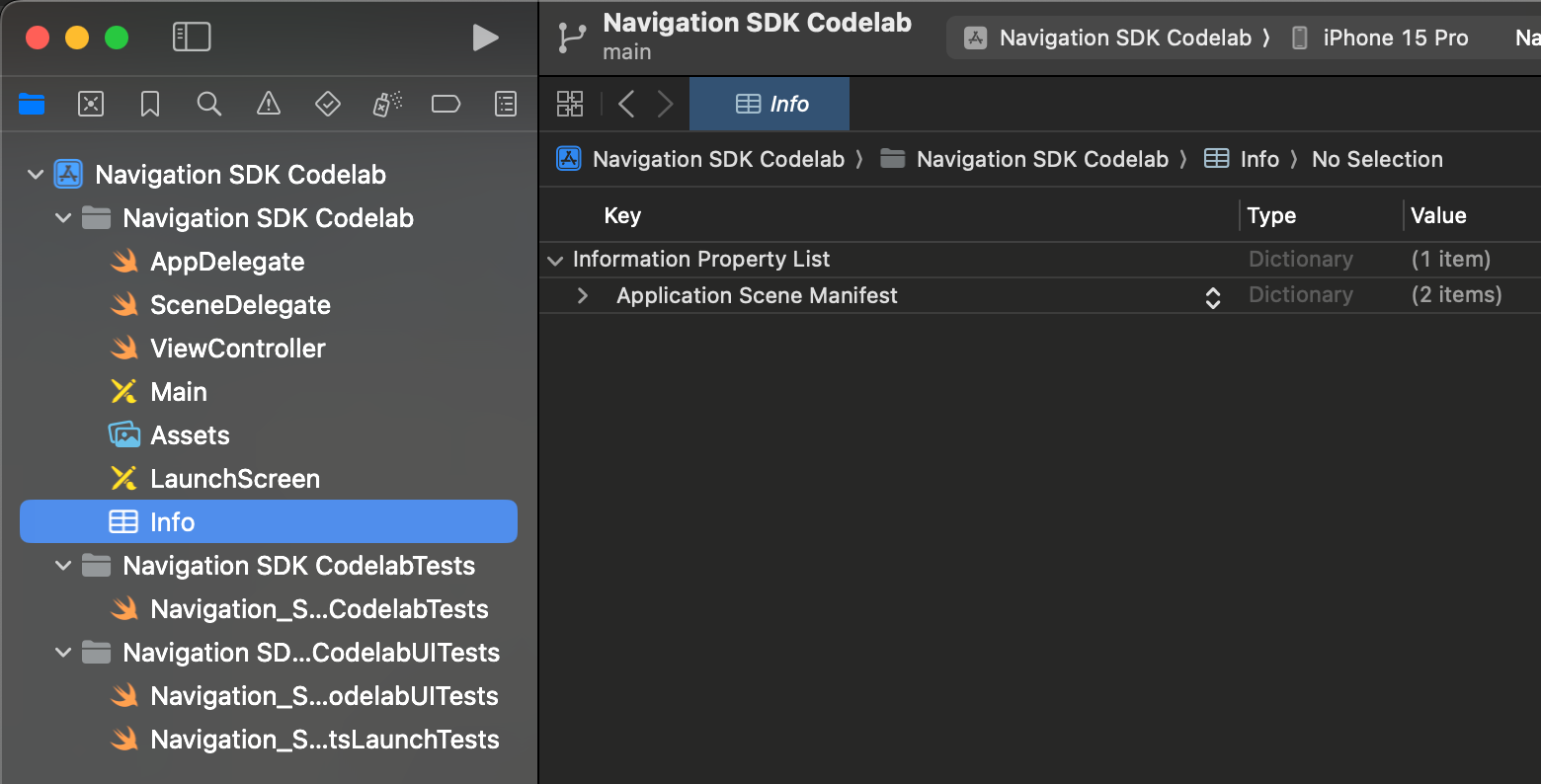Open the related items grid menu

[x=570, y=104]
